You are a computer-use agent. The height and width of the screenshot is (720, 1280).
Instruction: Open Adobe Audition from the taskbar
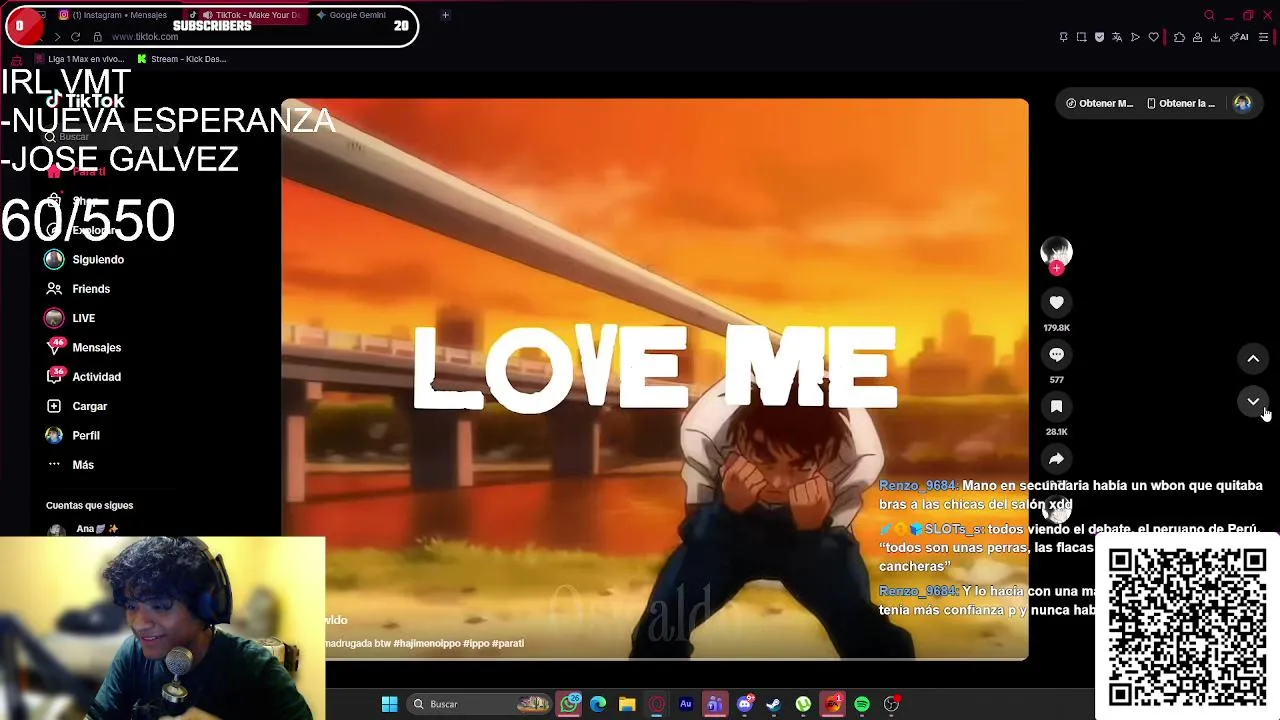pyautogui.click(x=686, y=704)
